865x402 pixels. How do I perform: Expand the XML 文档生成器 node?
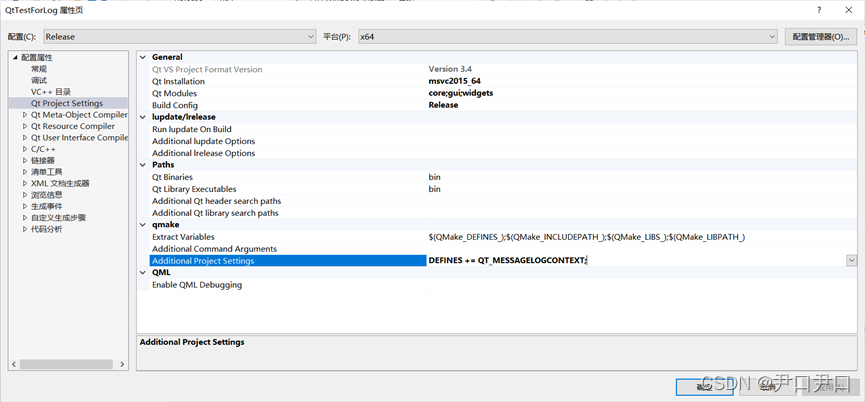point(25,184)
